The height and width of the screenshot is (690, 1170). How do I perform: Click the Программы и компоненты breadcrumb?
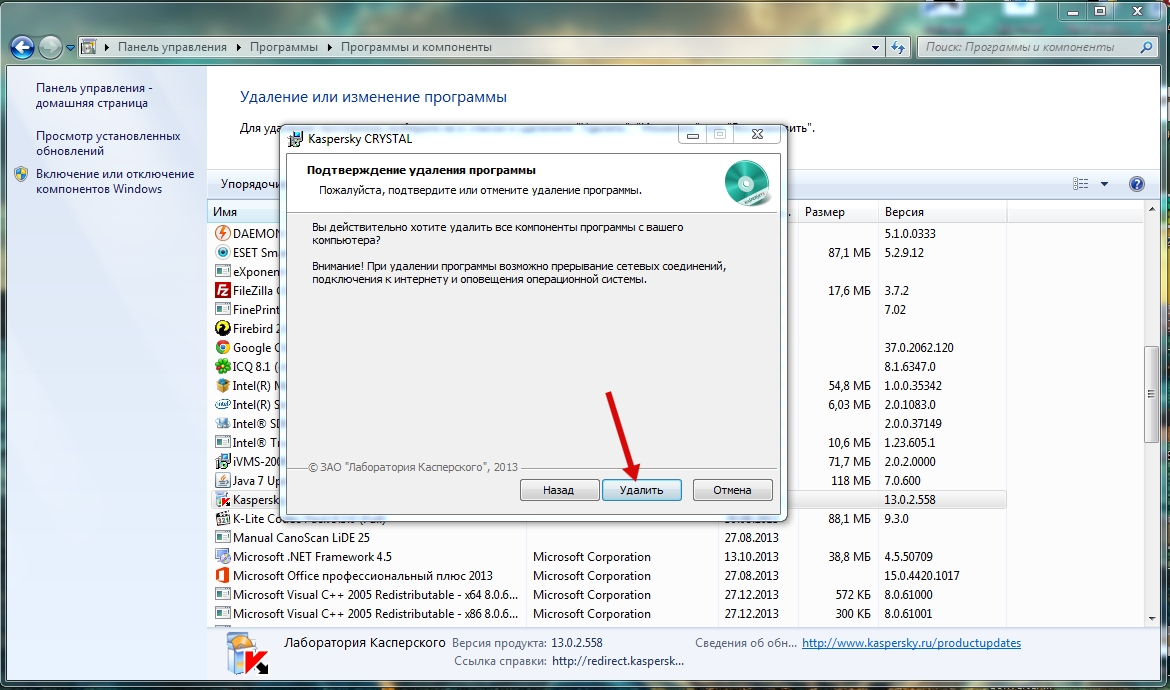coord(416,47)
